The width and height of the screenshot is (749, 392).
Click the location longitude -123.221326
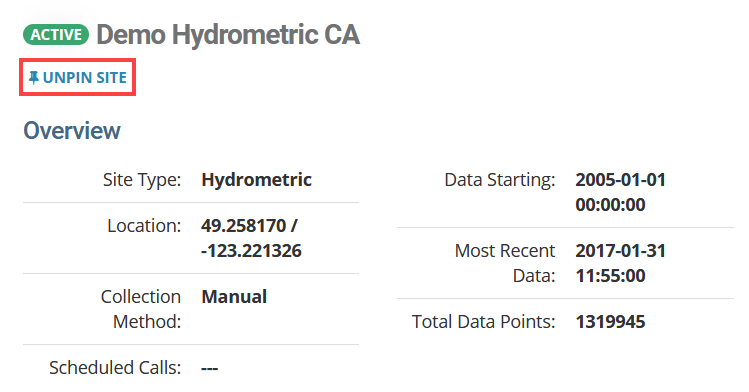point(251,251)
